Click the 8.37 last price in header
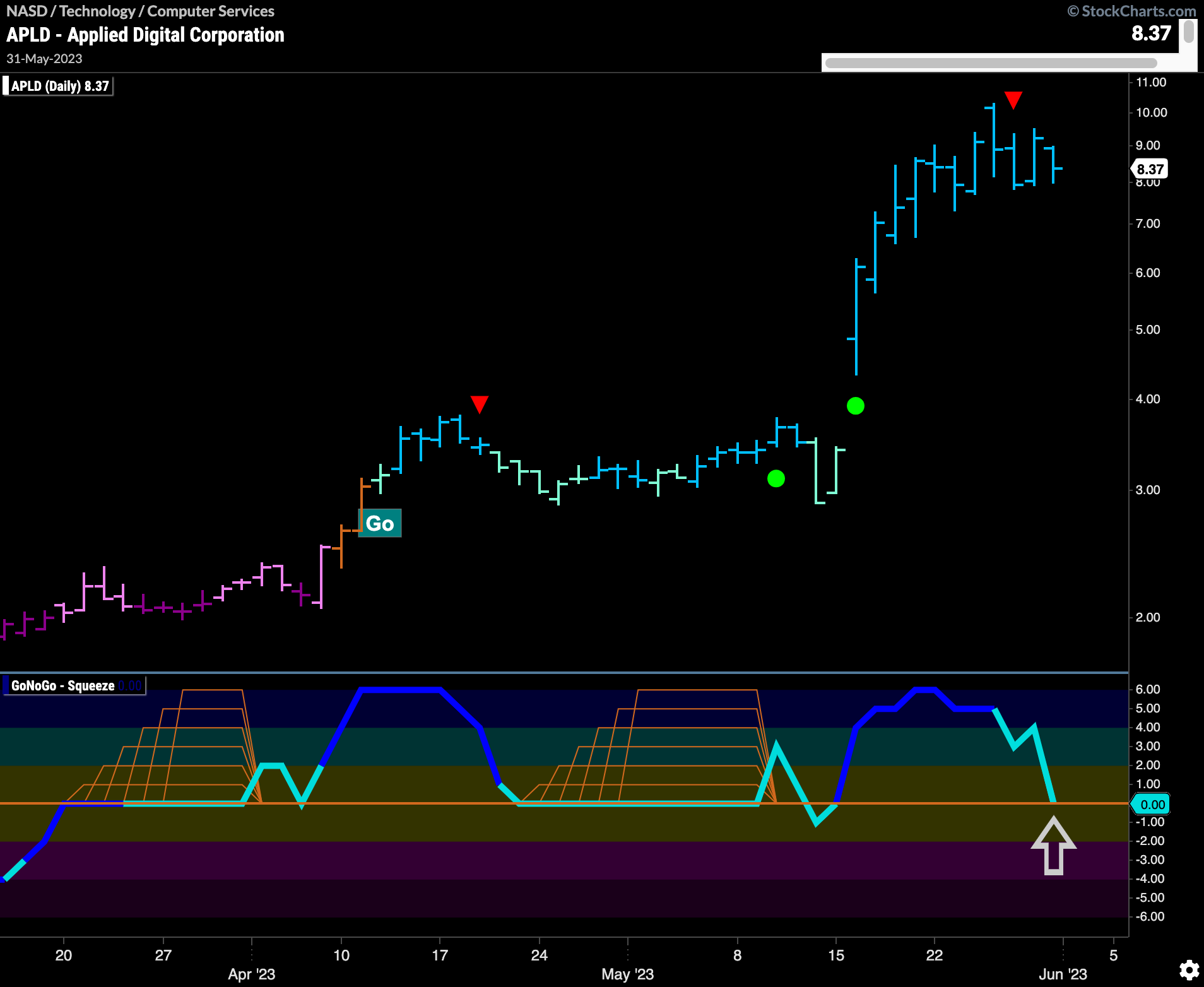The height and width of the screenshot is (987, 1204). 1151,33
